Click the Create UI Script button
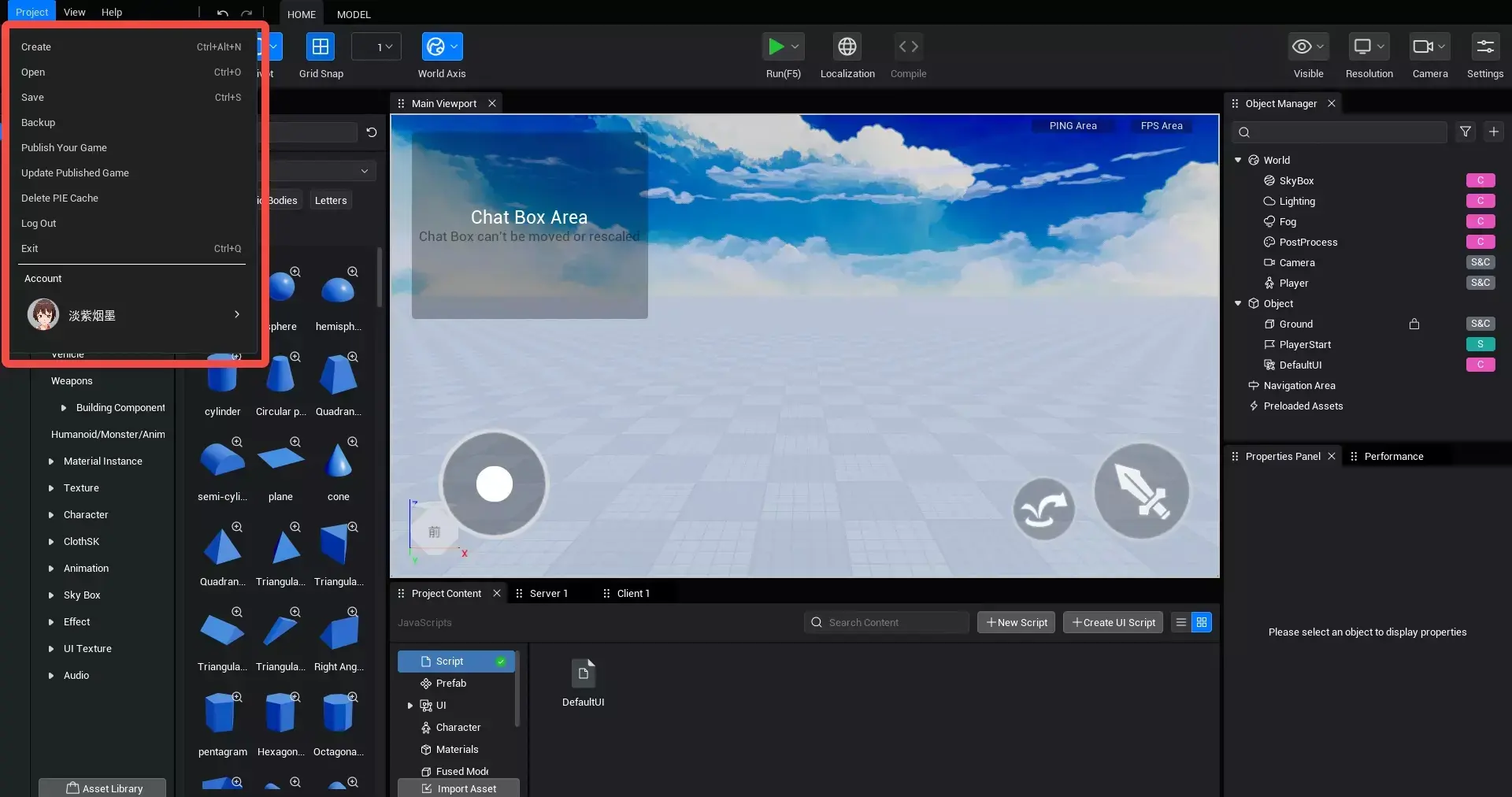The height and width of the screenshot is (797, 1512). tap(1114, 622)
